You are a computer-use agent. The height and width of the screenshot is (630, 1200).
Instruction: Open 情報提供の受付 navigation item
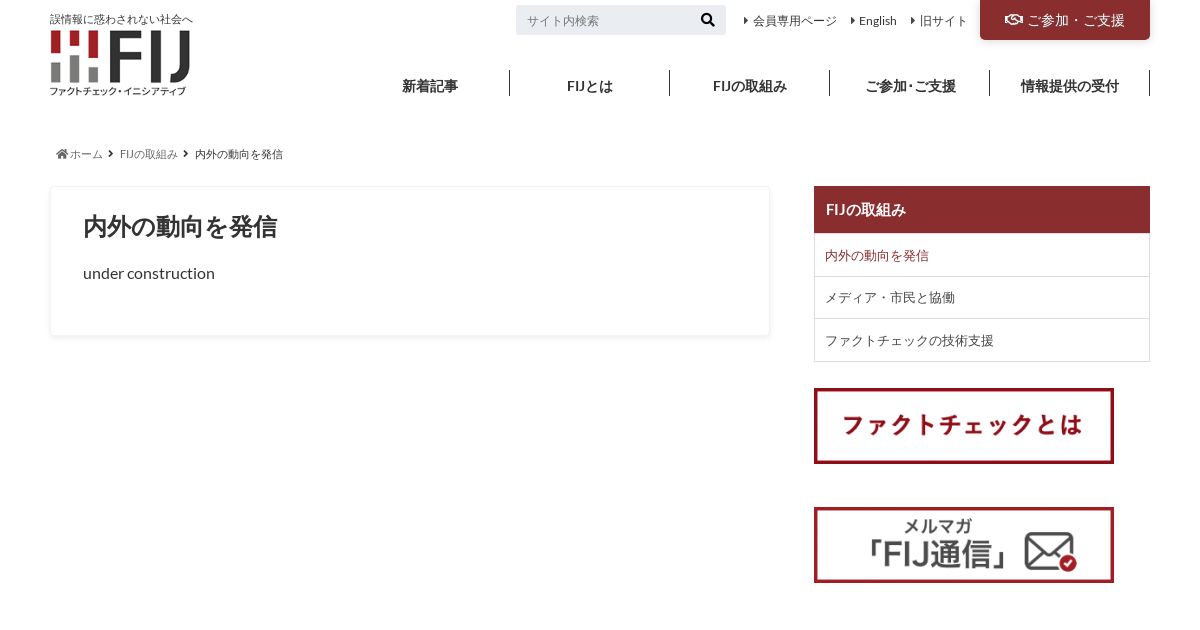pyautogui.click(x=1070, y=86)
